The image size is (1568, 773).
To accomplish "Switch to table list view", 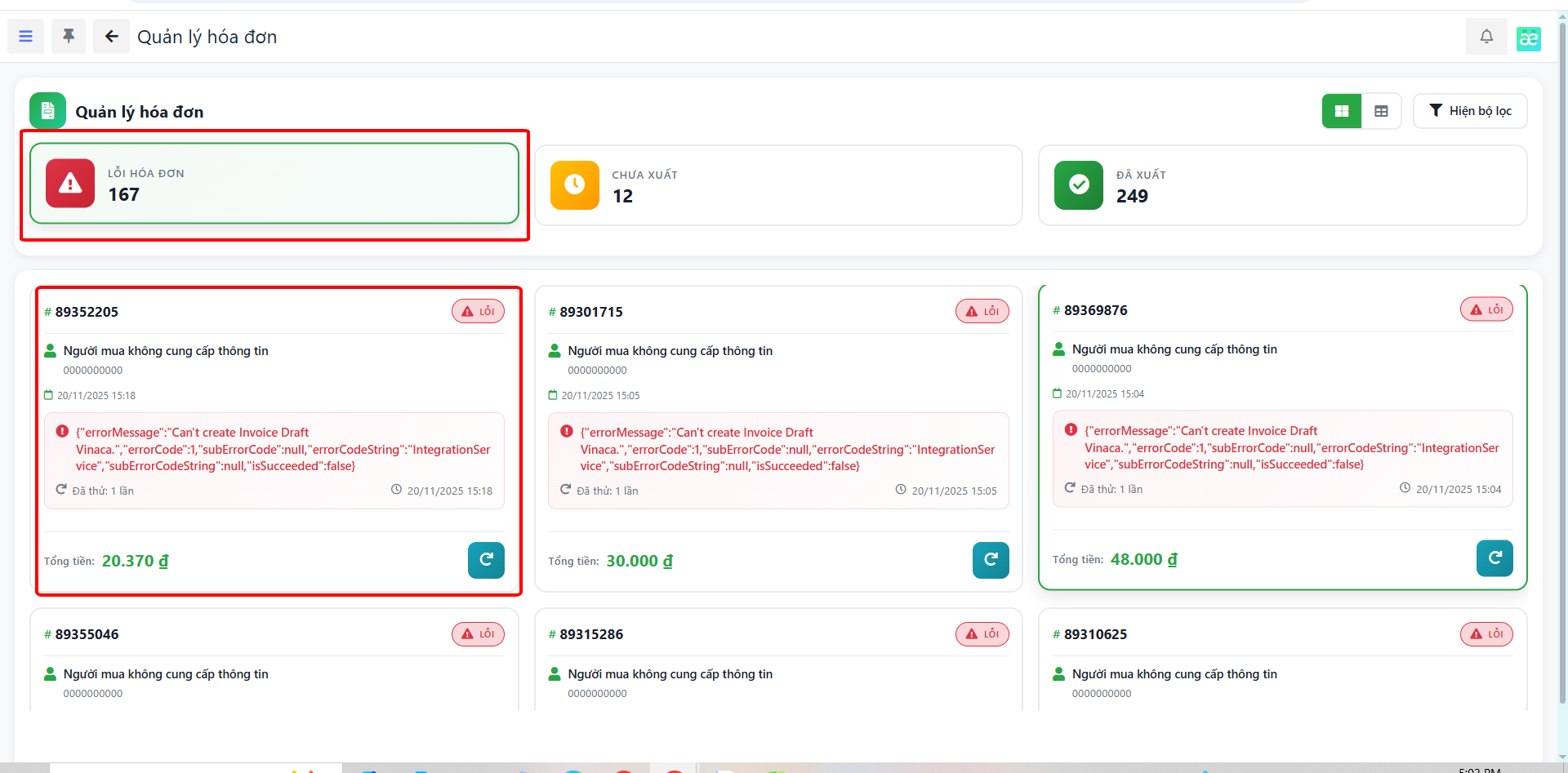I will tap(1381, 111).
